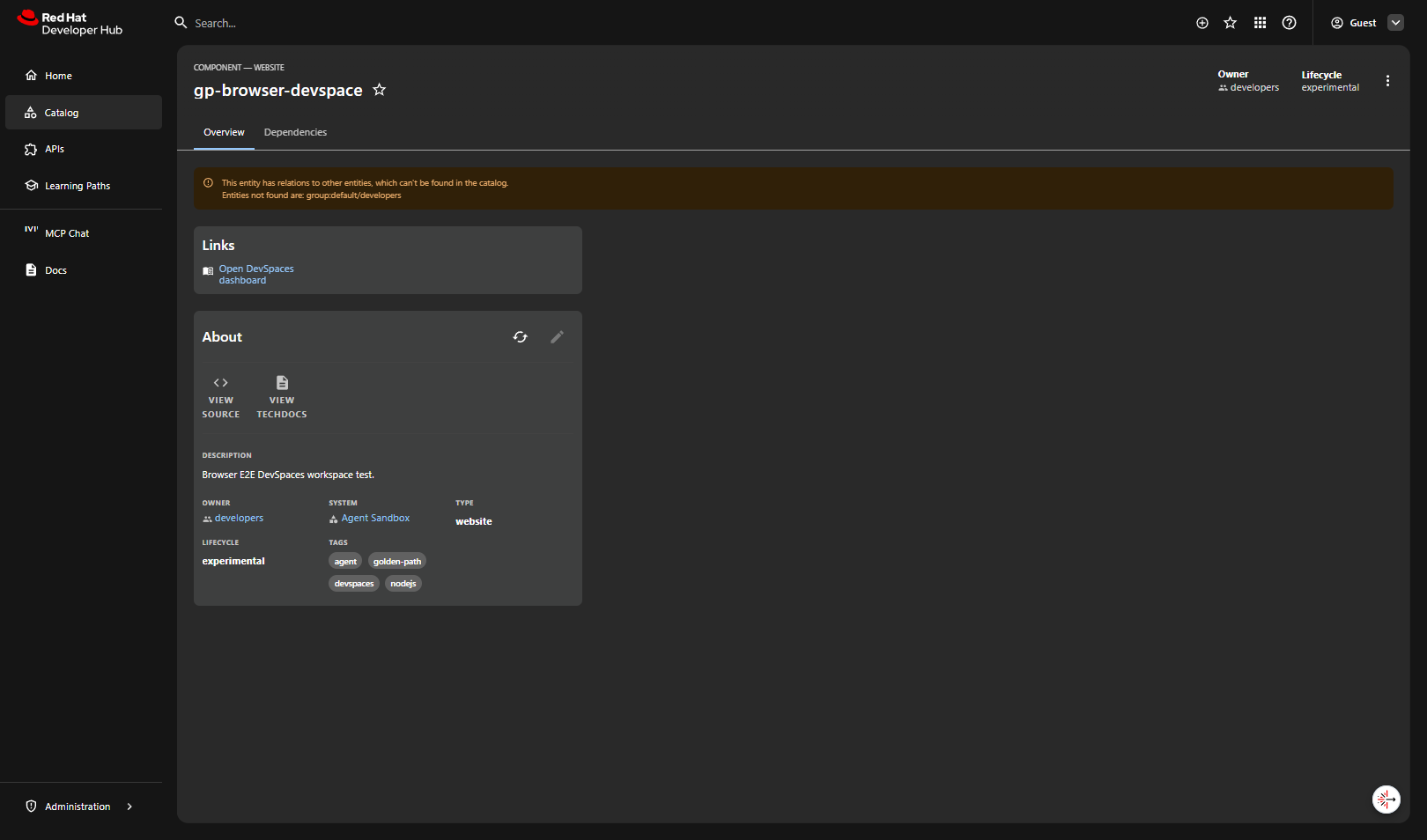Add gp-browser-devspace to favorites via the star
Viewport: 1427px width, 840px height.
tap(379, 90)
